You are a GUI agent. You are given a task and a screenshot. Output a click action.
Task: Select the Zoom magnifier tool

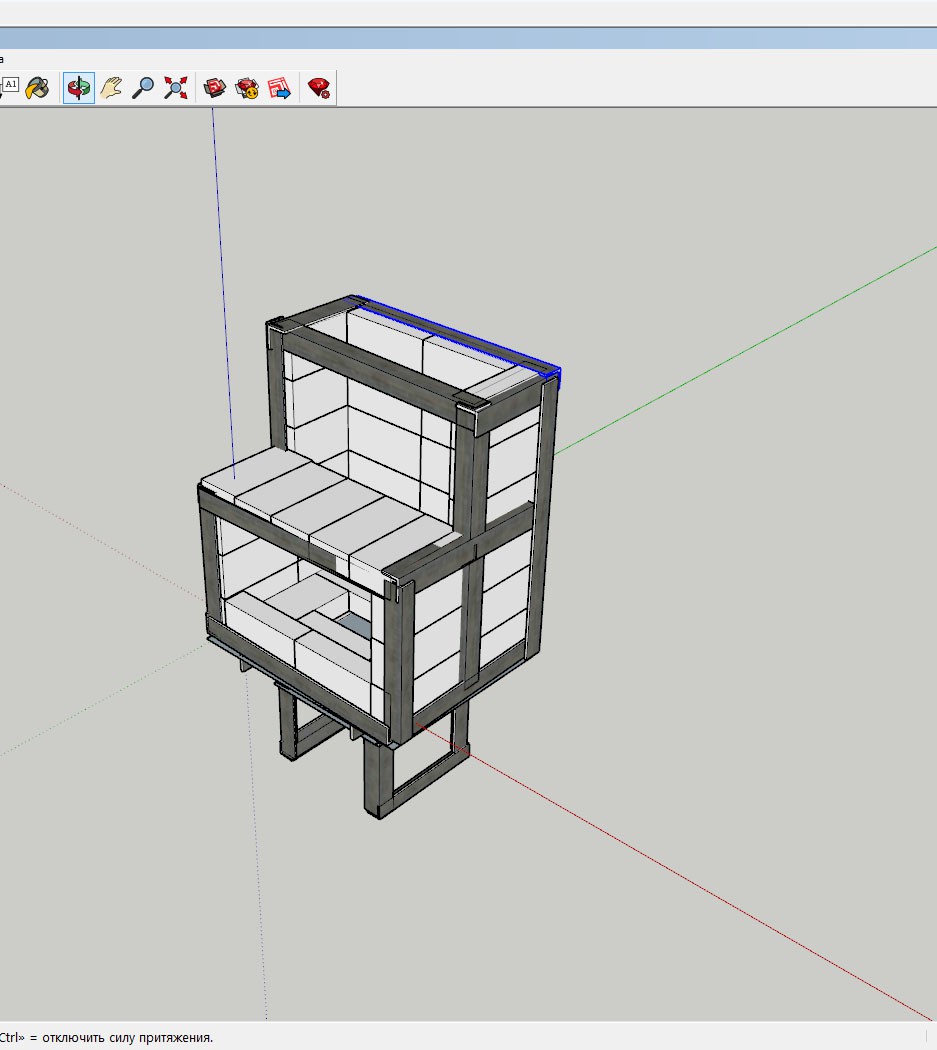(143, 88)
